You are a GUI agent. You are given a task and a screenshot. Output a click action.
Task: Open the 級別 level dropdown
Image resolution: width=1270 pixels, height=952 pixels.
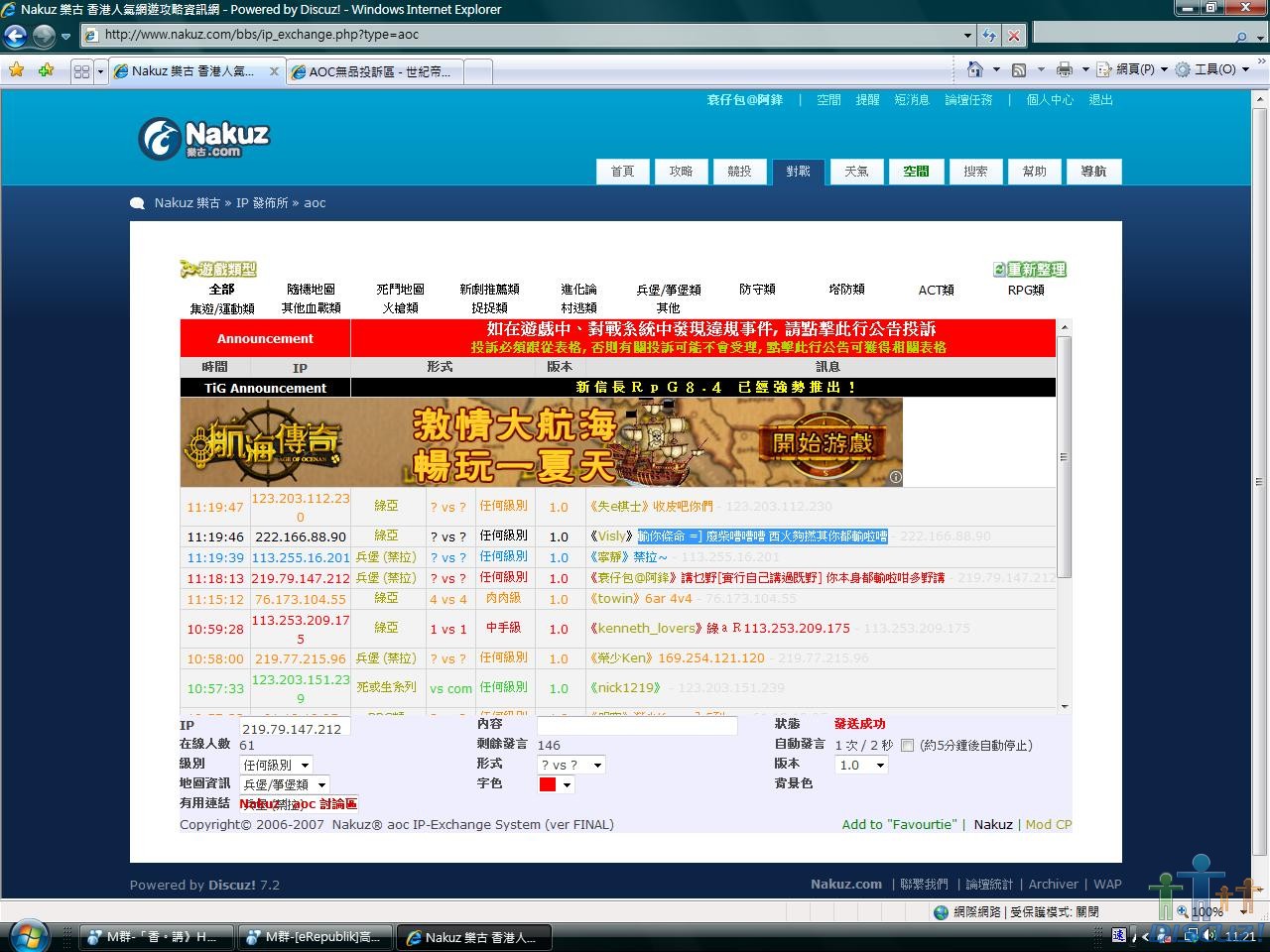(x=277, y=765)
